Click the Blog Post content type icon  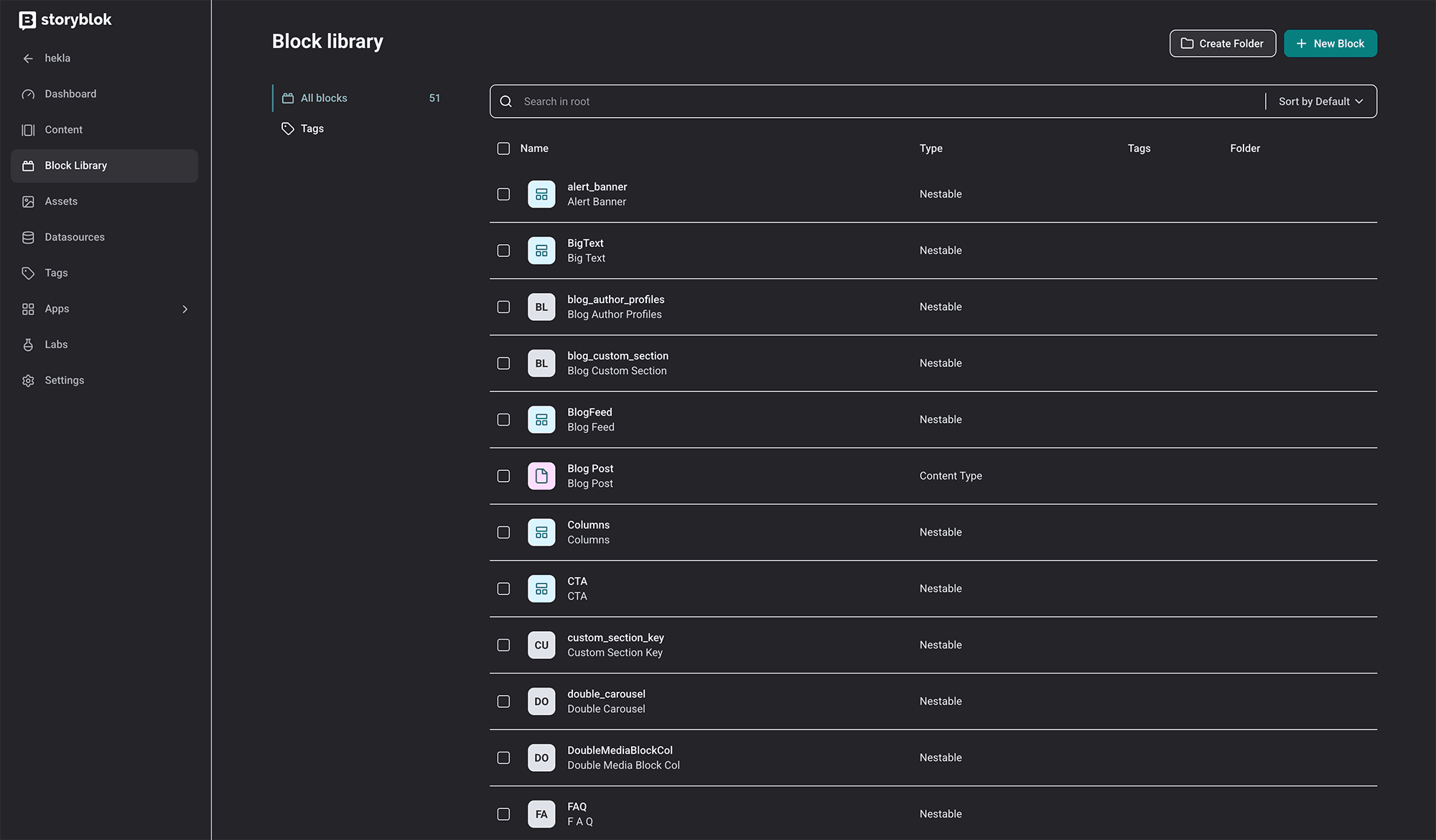pos(541,476)
